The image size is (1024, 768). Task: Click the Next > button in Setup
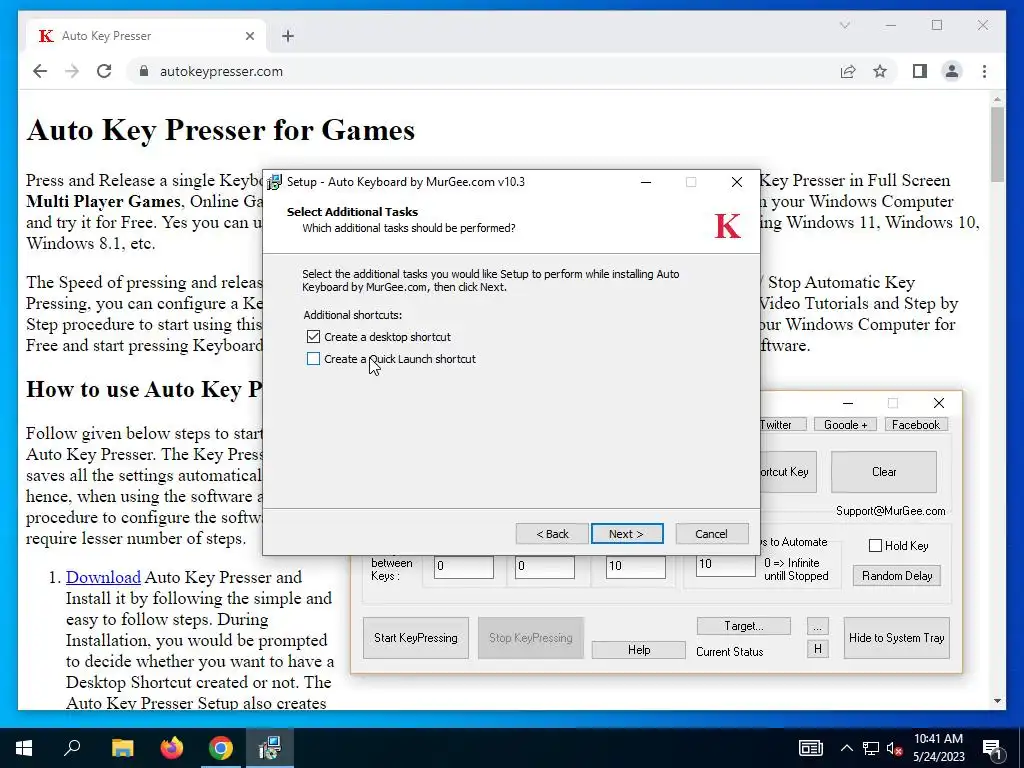[627, 534]
